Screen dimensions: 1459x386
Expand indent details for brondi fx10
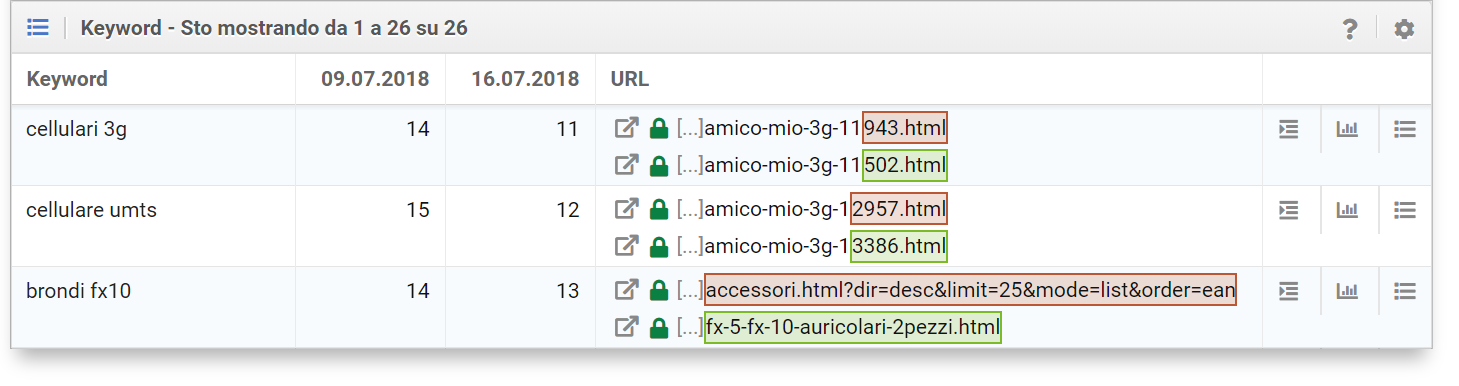(x=1289, y=291)
